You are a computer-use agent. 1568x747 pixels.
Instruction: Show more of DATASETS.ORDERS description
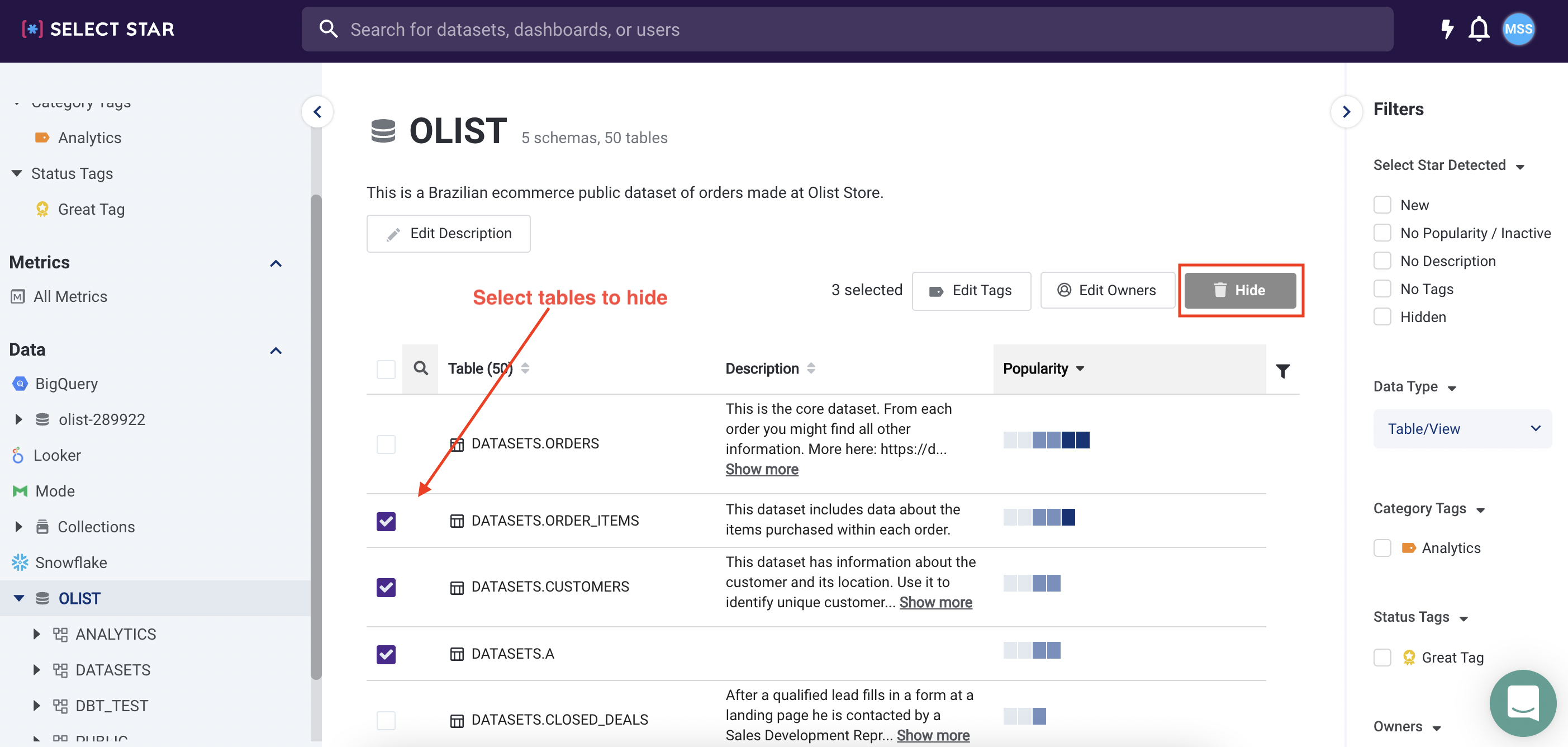point(762,469)
